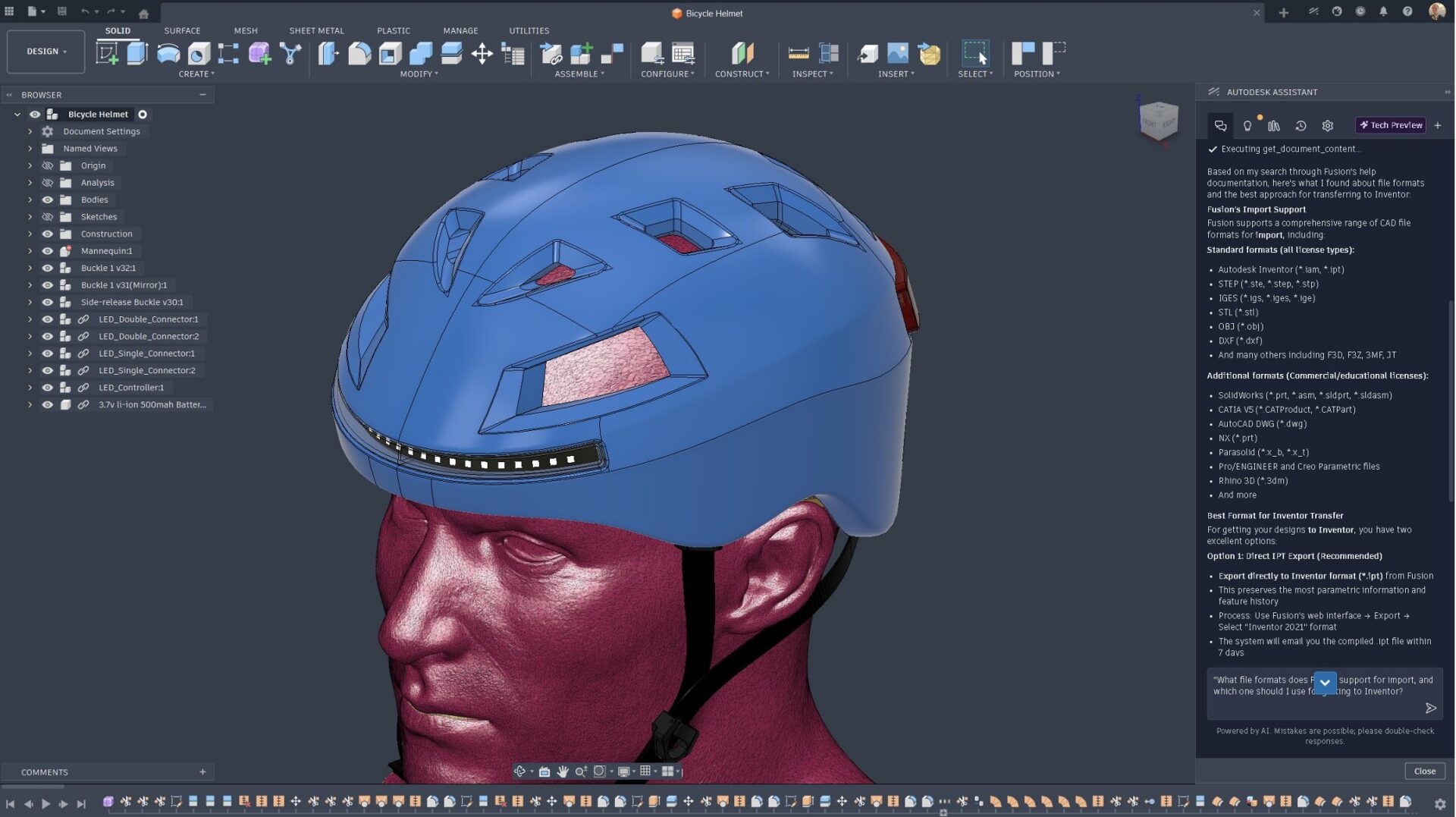This screenshot has height=817, width=1456.
Task: Play the timeline history
Action: [x=45, y=804]
